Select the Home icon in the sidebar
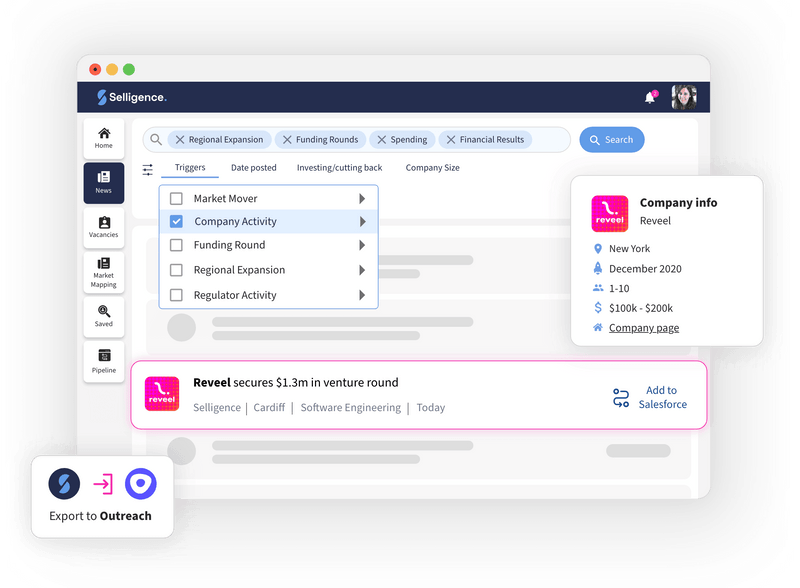The image size is (800, 588). (103, 136)
